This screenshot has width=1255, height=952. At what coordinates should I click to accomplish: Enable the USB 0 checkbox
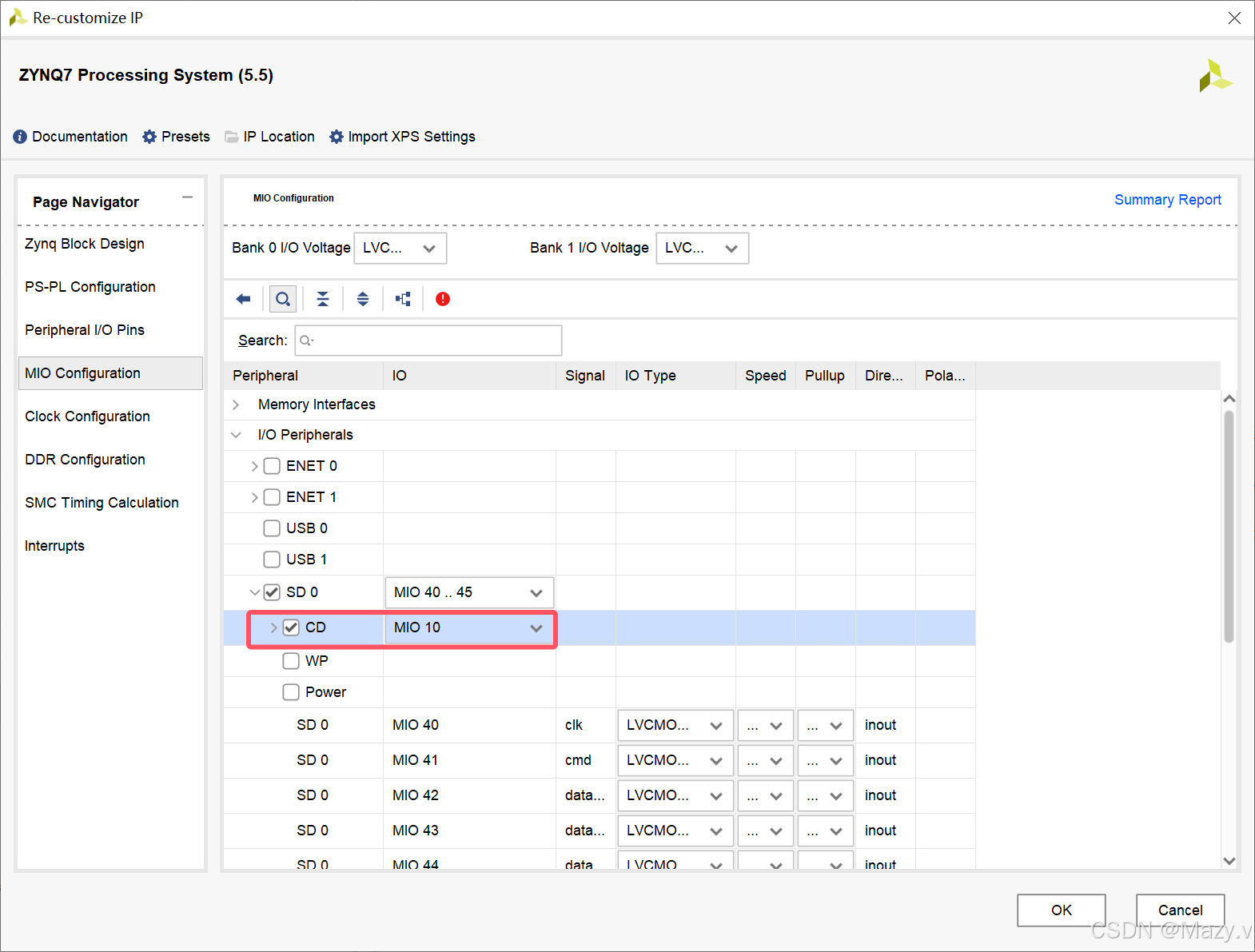272,528
